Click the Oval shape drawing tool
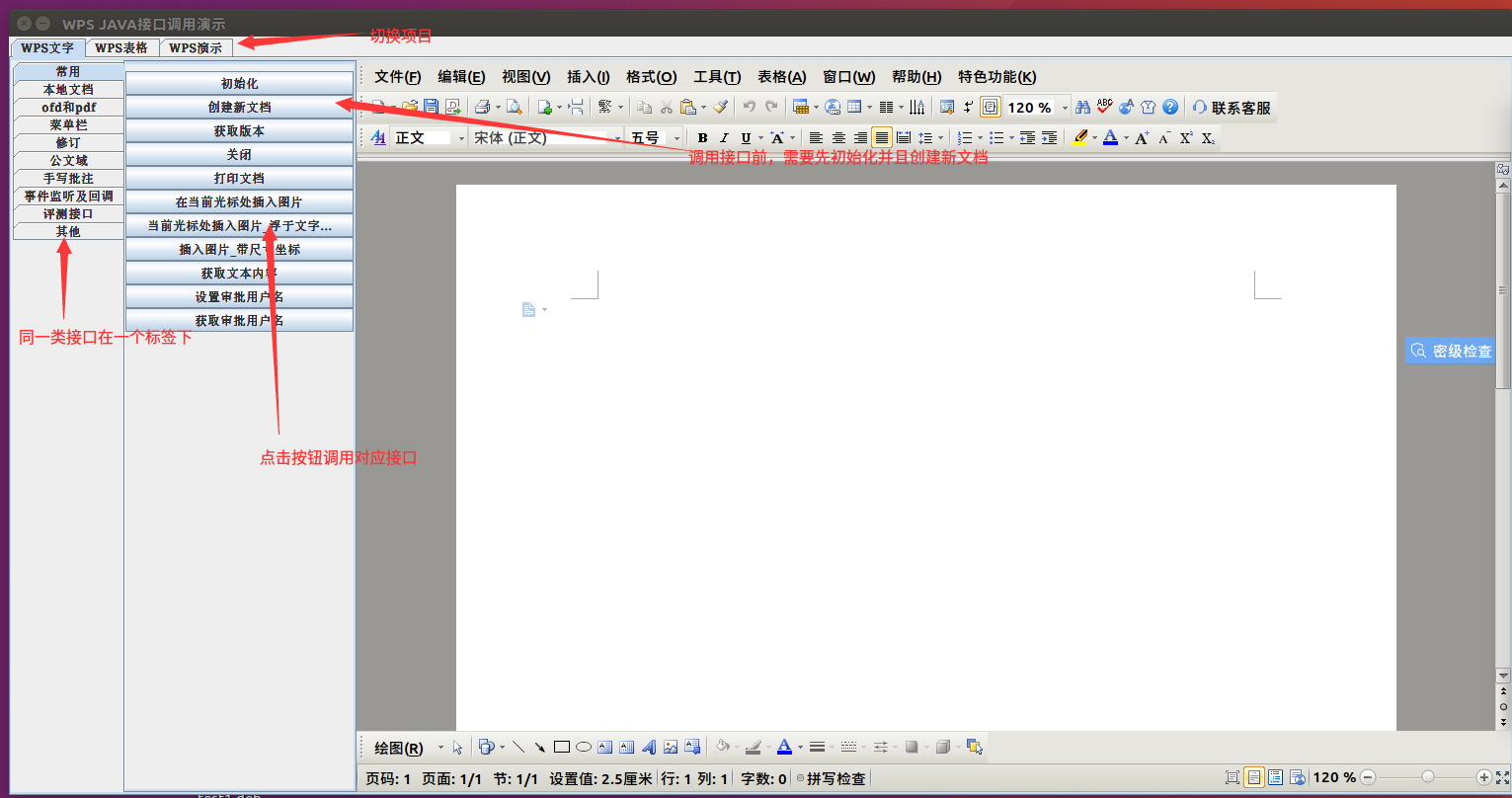The image size is (1512, 798). [x=584, y=748]
